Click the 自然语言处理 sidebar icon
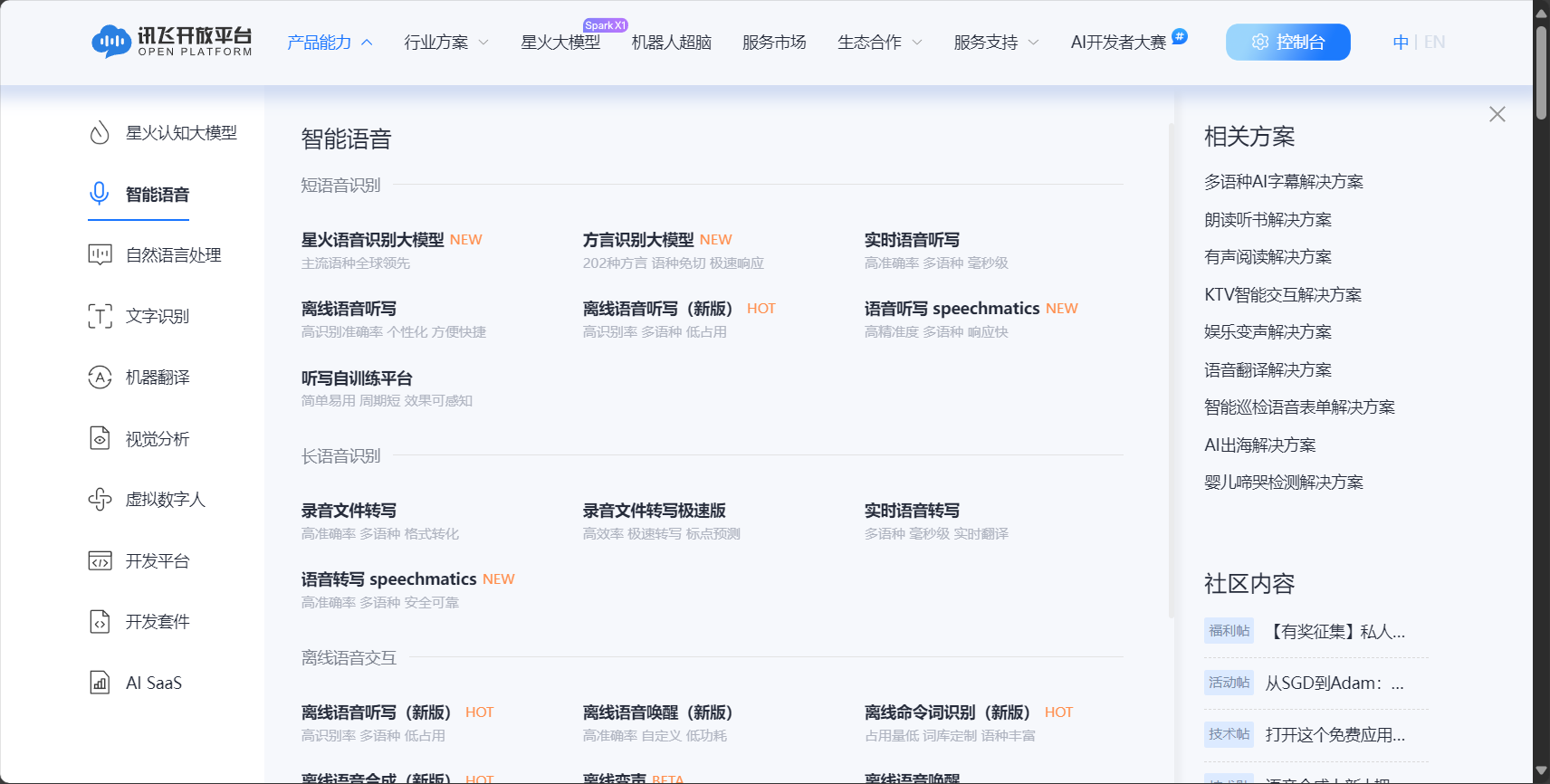Viewport: 1550px width, 784px height. pyautogui.click(x=100, y=255)
